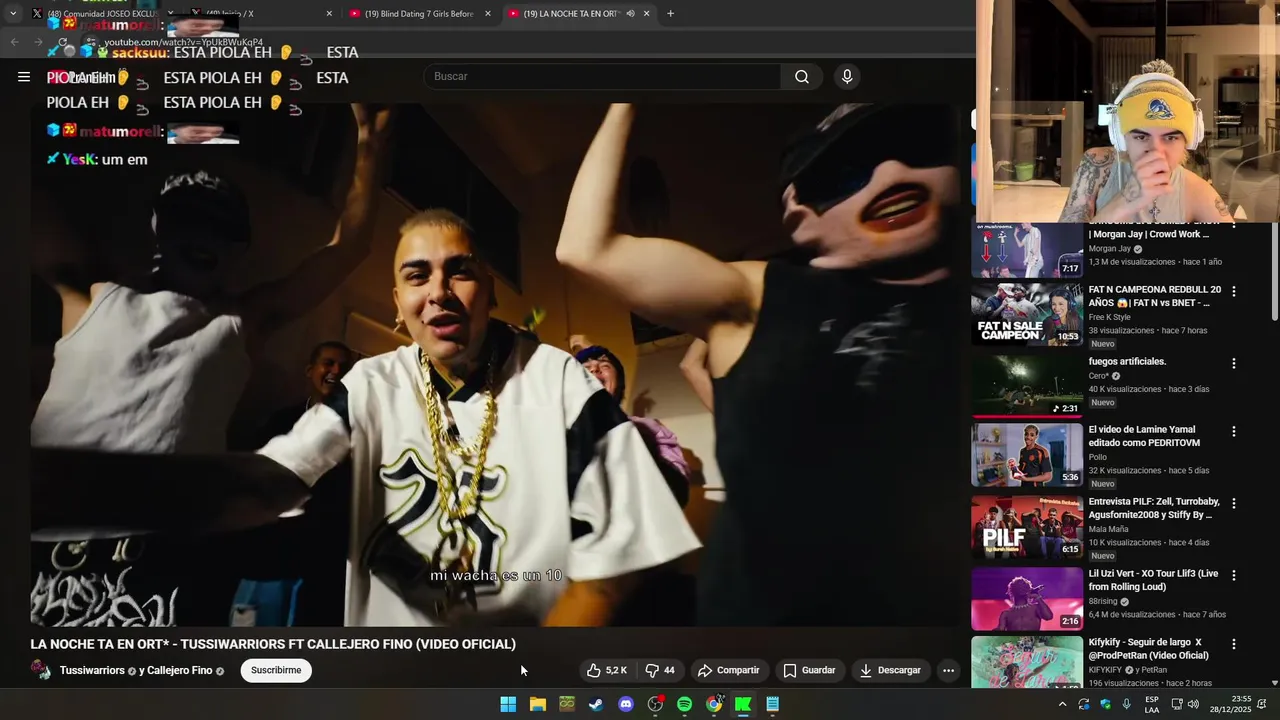Open Kick app from the taskbar

coord(743,704)
